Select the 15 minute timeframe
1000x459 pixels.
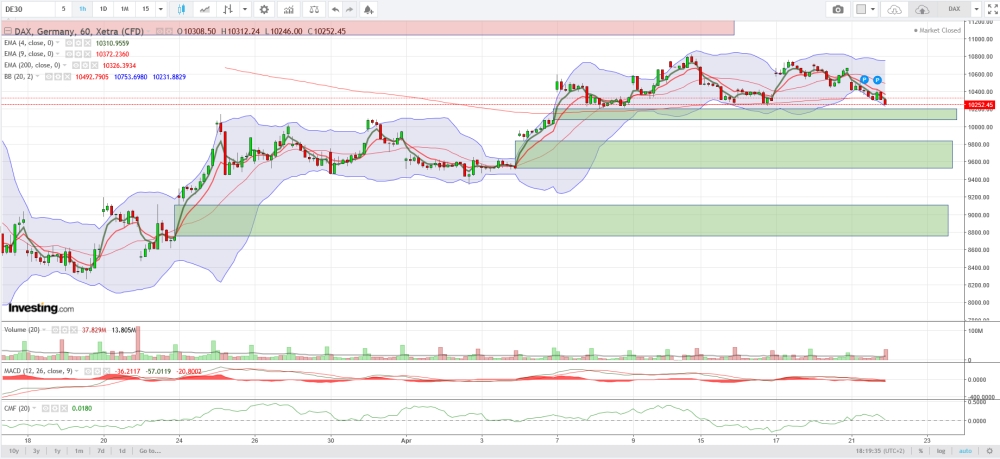pyautogui.click(x=146, y=9)
